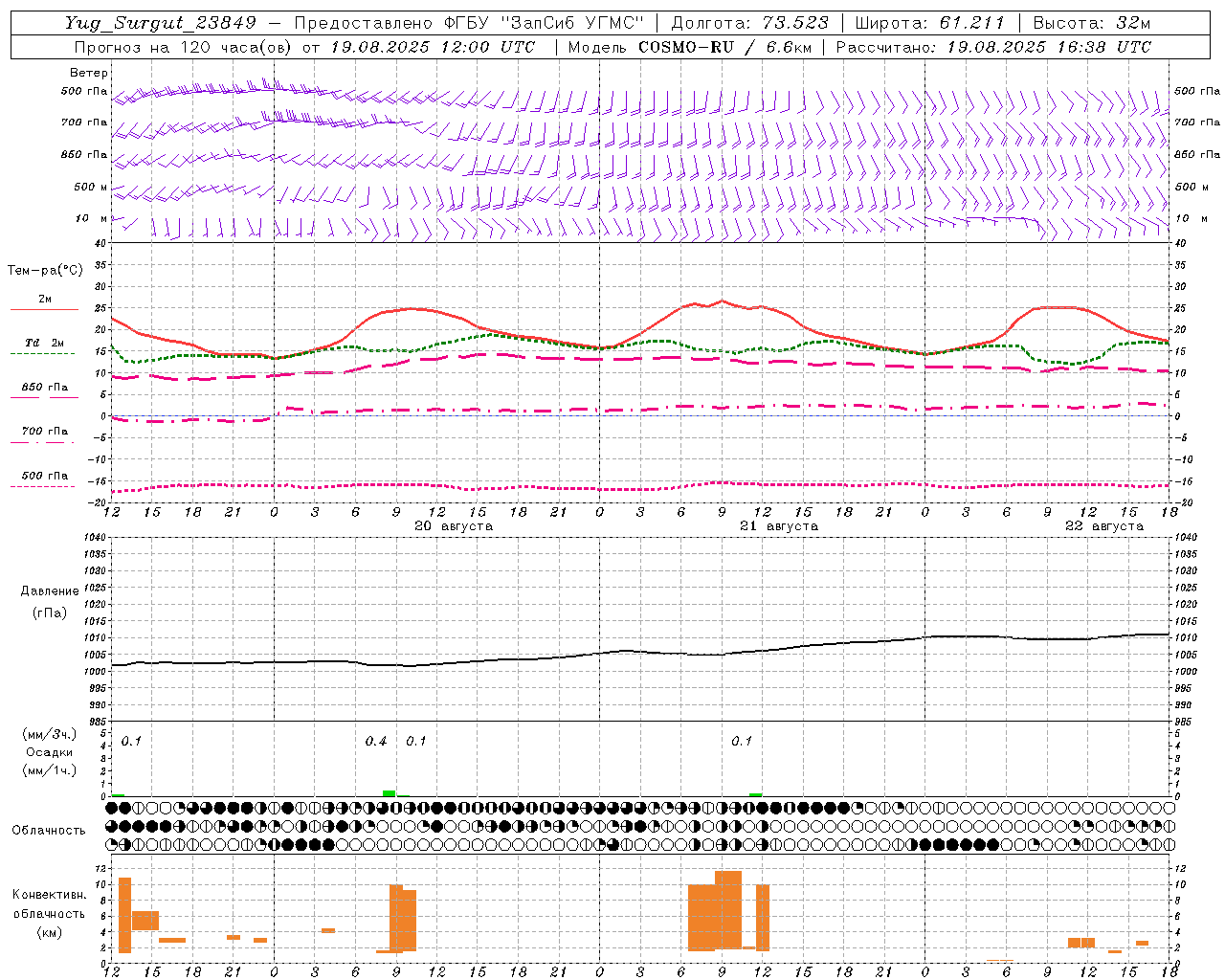Click the date label 22 августа

point(1104,526)
